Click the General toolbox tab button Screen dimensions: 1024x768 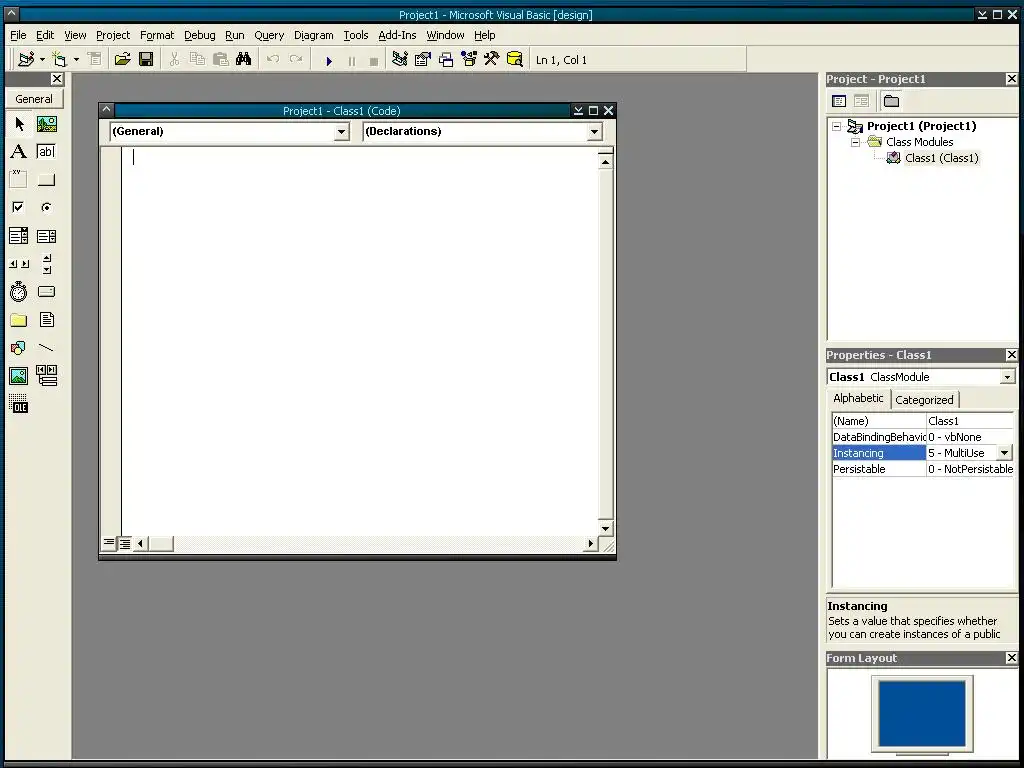coord(34,99)
